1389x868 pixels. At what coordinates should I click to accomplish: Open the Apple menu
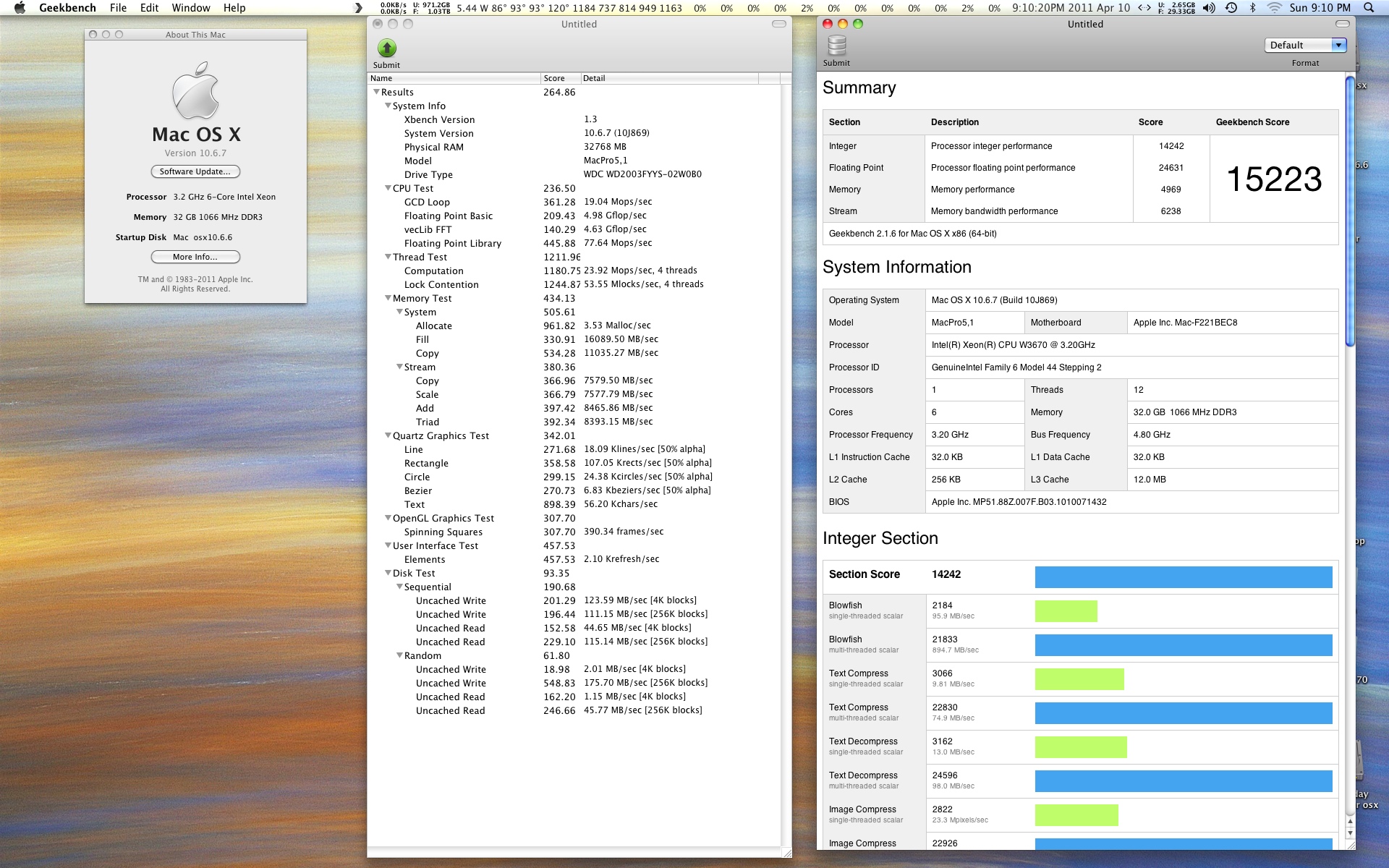pos(20,8)
